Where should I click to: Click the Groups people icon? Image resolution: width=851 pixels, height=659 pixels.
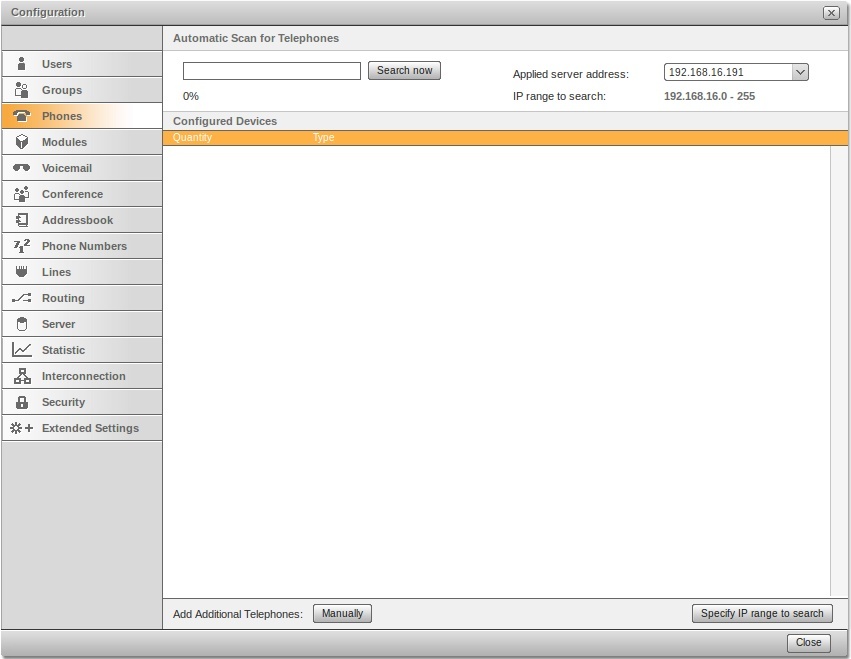[21, 90]
